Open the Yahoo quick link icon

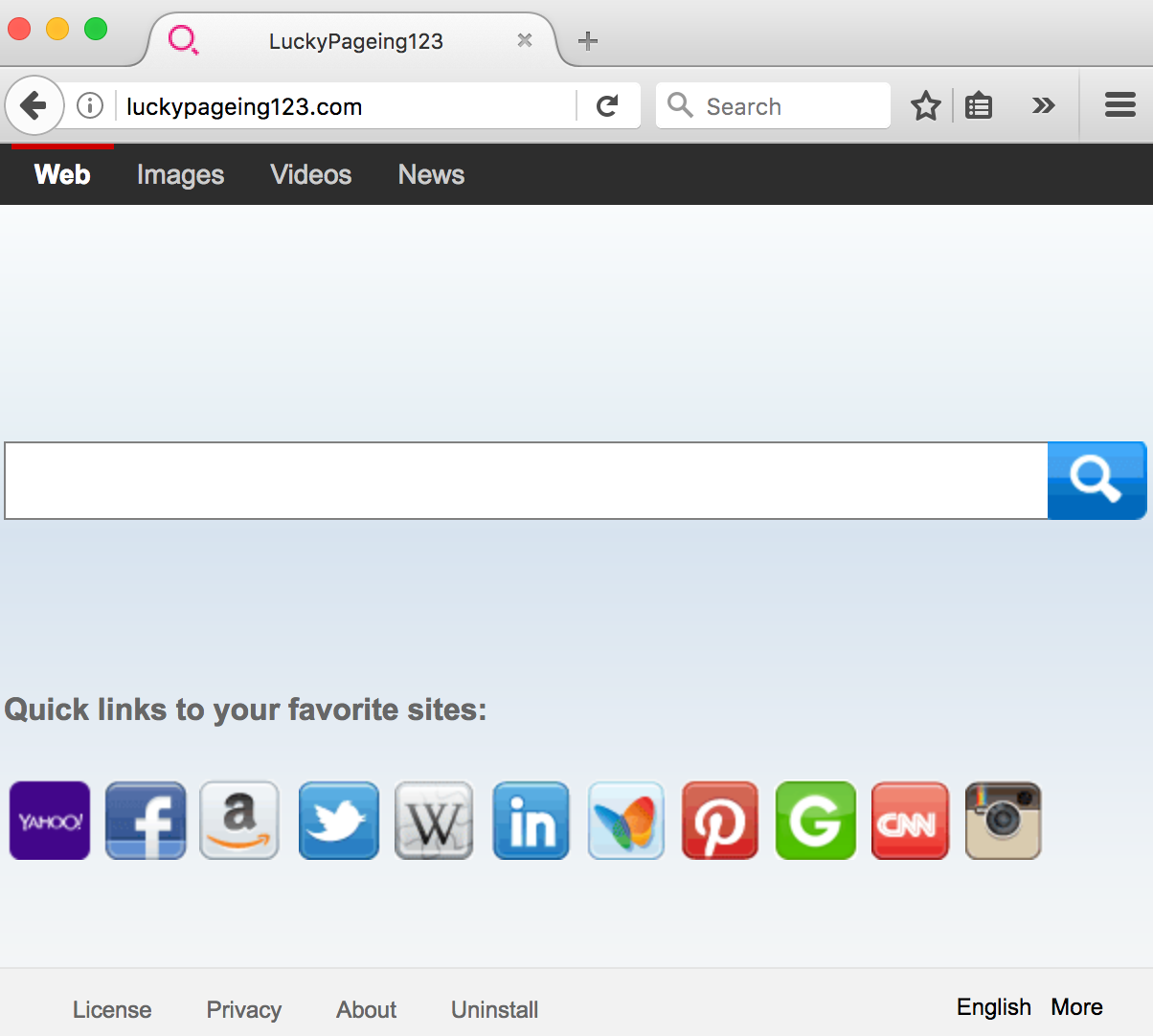coord(50,821)
